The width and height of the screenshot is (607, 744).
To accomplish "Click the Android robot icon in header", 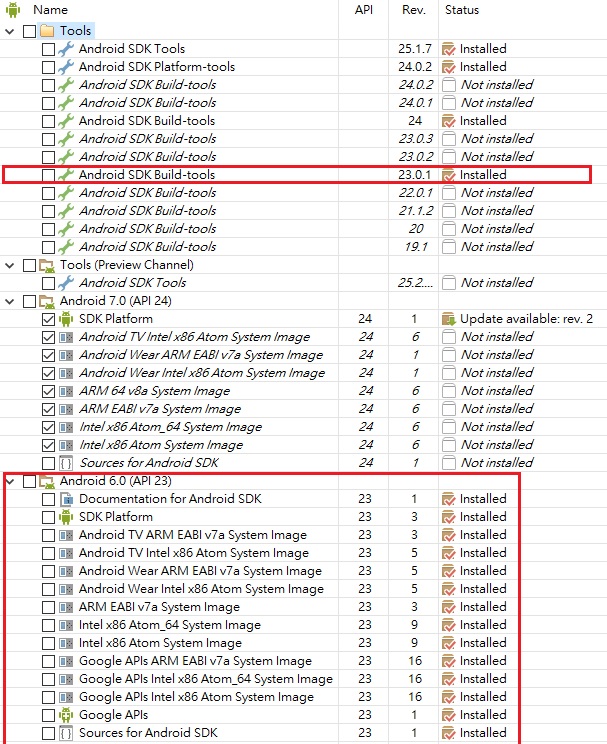I will 13,10.
